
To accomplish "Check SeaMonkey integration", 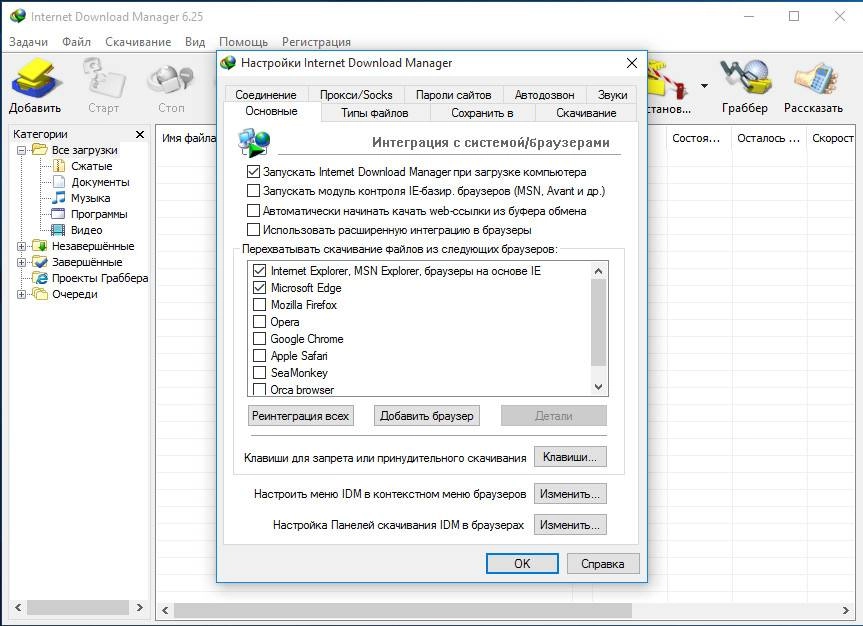I will click(259, 373).
